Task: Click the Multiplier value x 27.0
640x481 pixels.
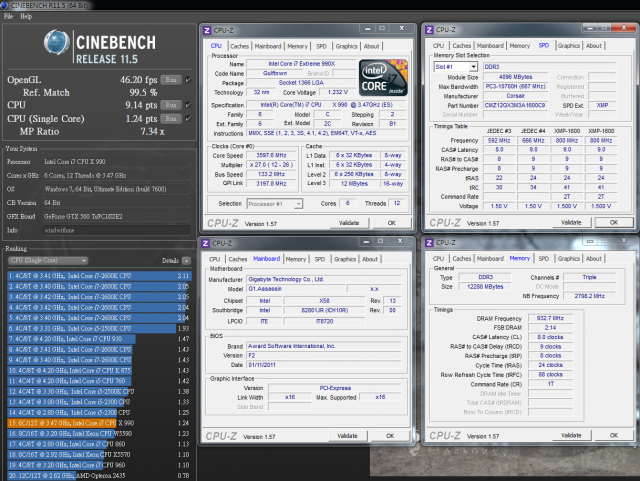Action: 271,165
